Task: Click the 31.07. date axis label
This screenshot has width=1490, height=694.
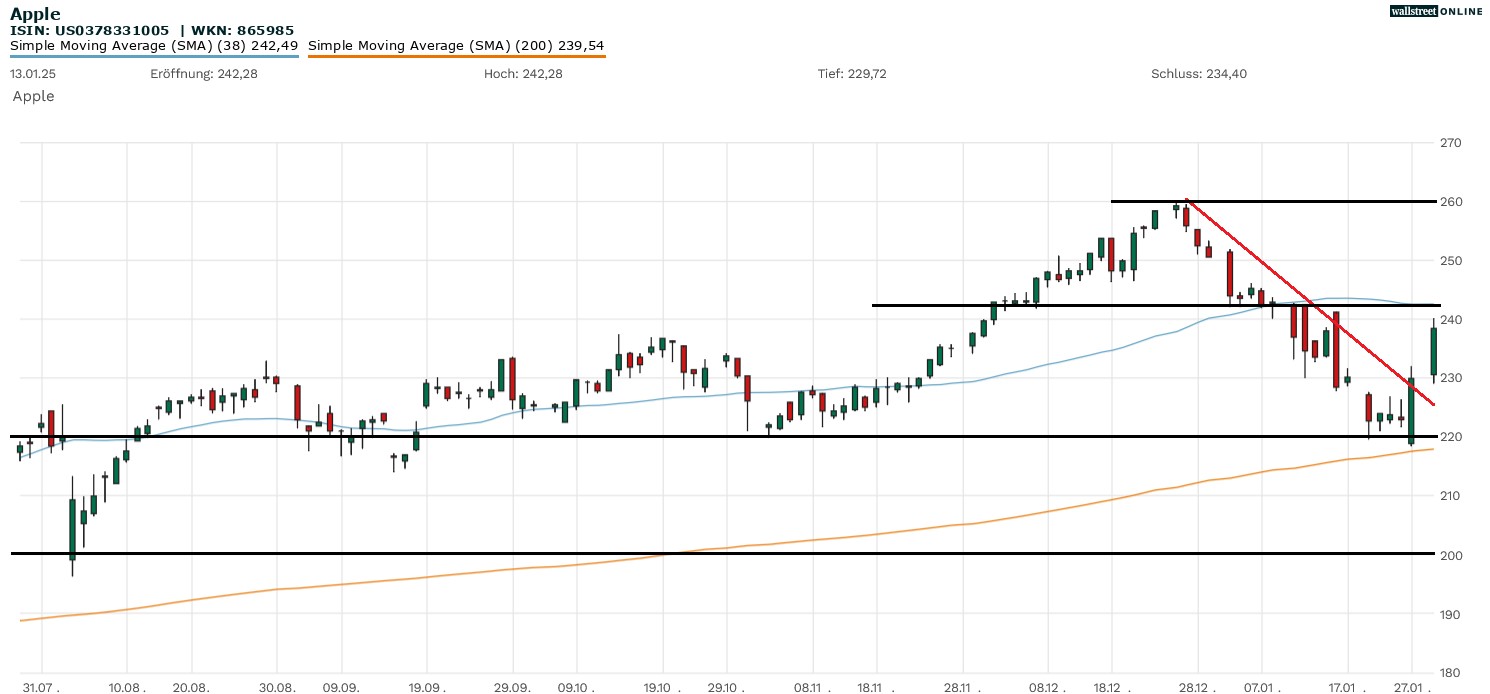Action: coord(42,688)
